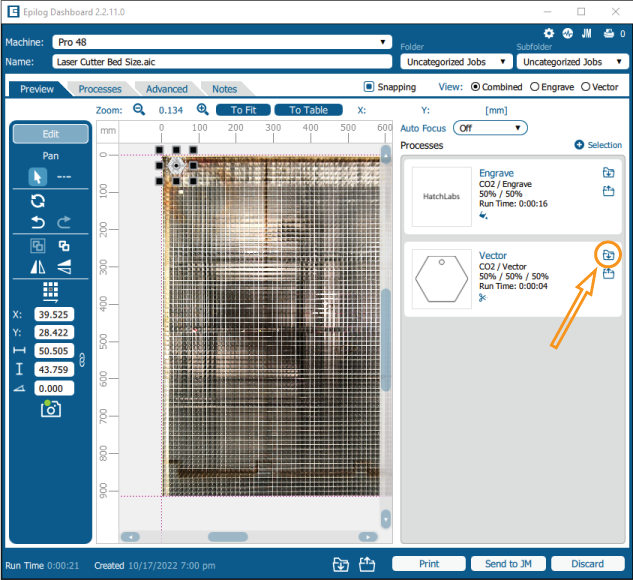The width and height of the screenshot is (633, 580).
Task: Expand the Auto Focus dropdown
Action: tap(489, 128)
